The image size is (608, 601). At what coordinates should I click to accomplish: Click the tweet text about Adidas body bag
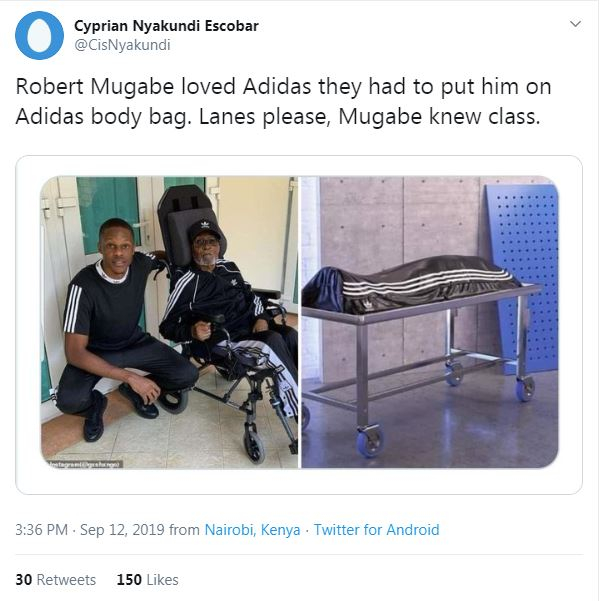[x=283, y=102]
